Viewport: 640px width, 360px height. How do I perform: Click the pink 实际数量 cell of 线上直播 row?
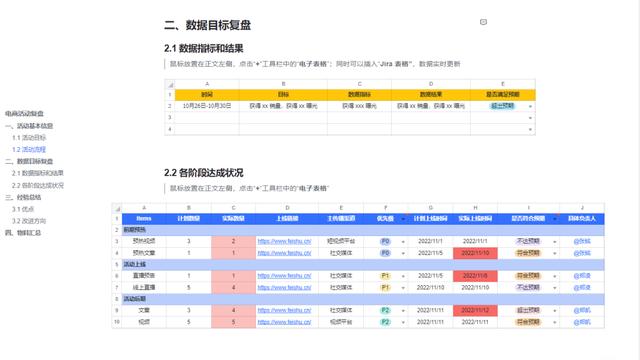[x=233, y=288]
